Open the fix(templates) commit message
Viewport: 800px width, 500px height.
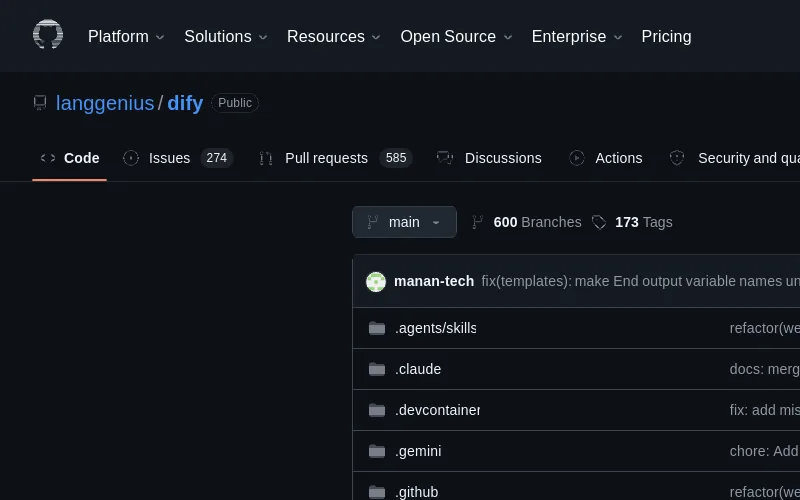click(640, 281)
